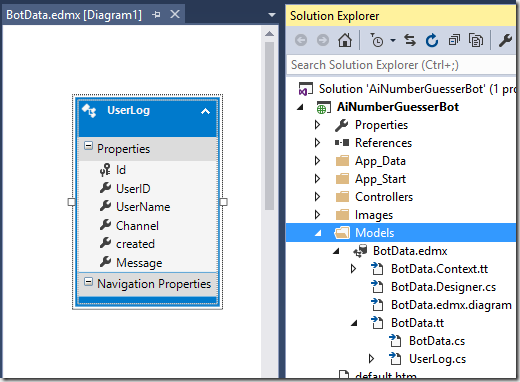Pin the BotData.edmx diagram tab
This screenshot has height=382, width=520.
156,15
